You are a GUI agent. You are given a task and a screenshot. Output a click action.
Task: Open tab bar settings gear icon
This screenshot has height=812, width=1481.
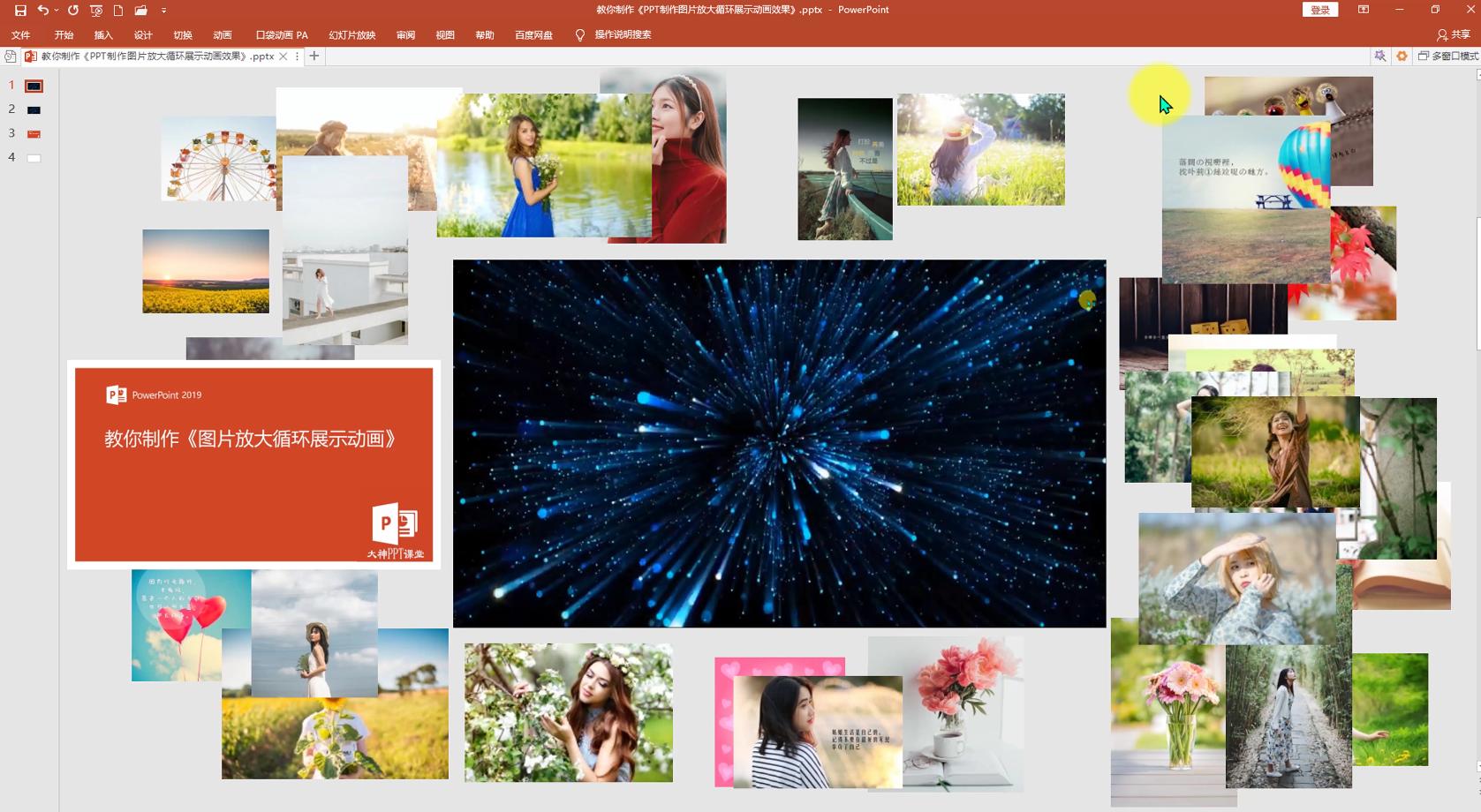(x=1402, y=56)
